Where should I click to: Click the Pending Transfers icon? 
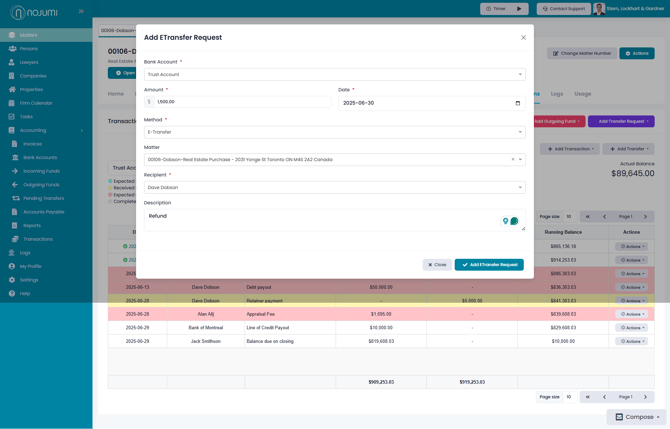(x=16, y=198)
